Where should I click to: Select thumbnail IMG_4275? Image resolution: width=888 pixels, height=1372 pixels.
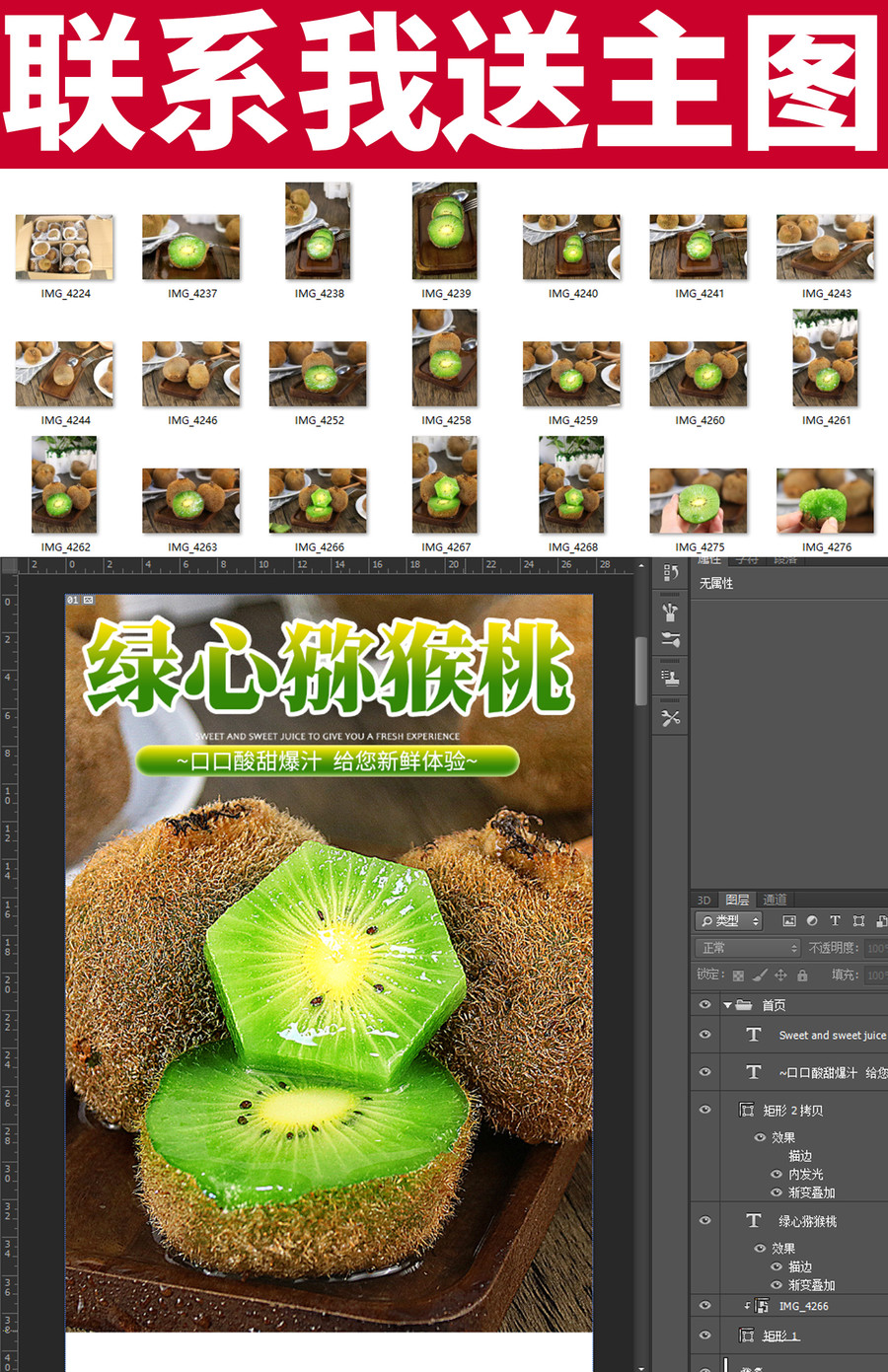699,501
